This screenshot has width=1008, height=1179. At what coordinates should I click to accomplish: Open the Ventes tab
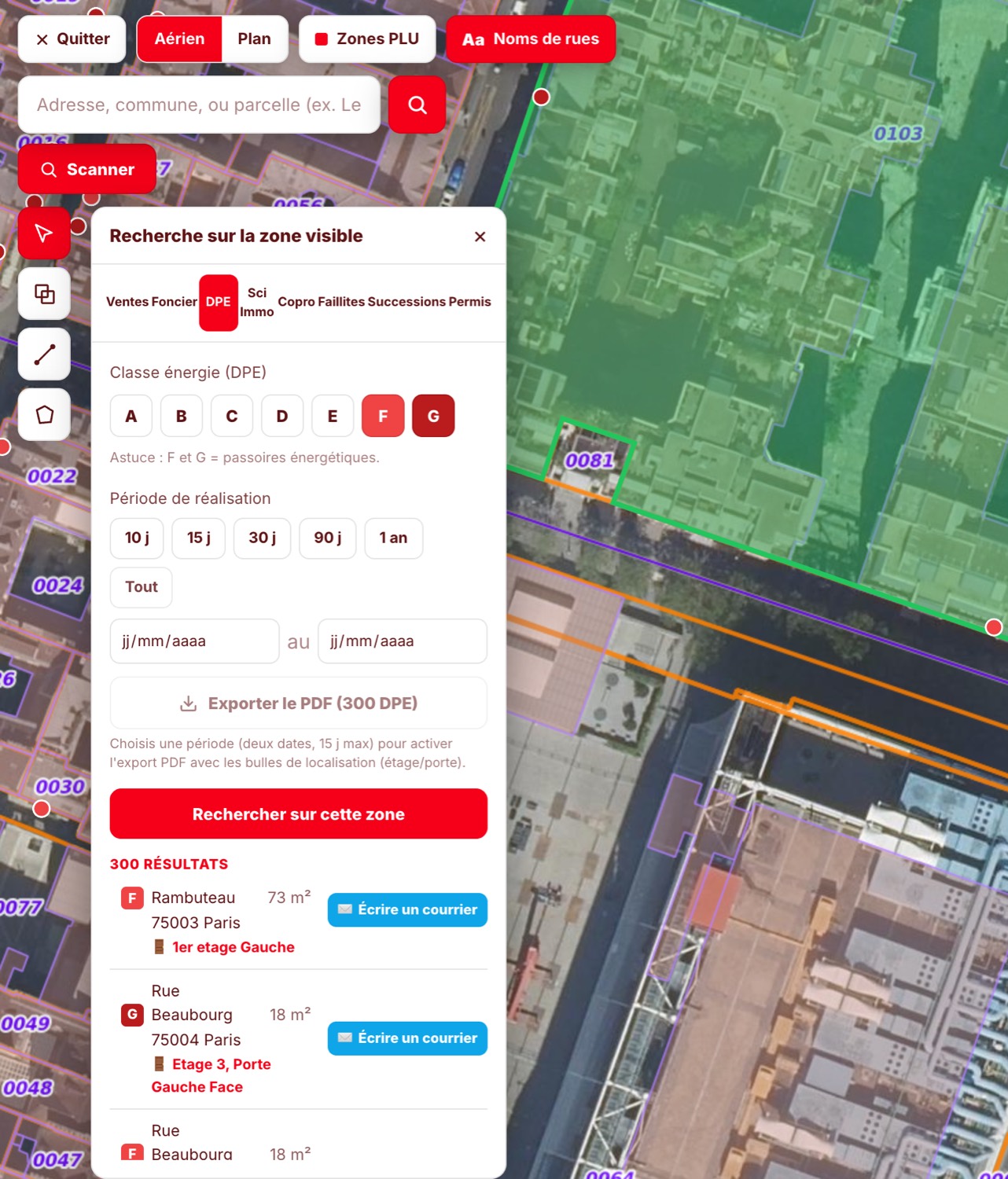pos(127,302)
